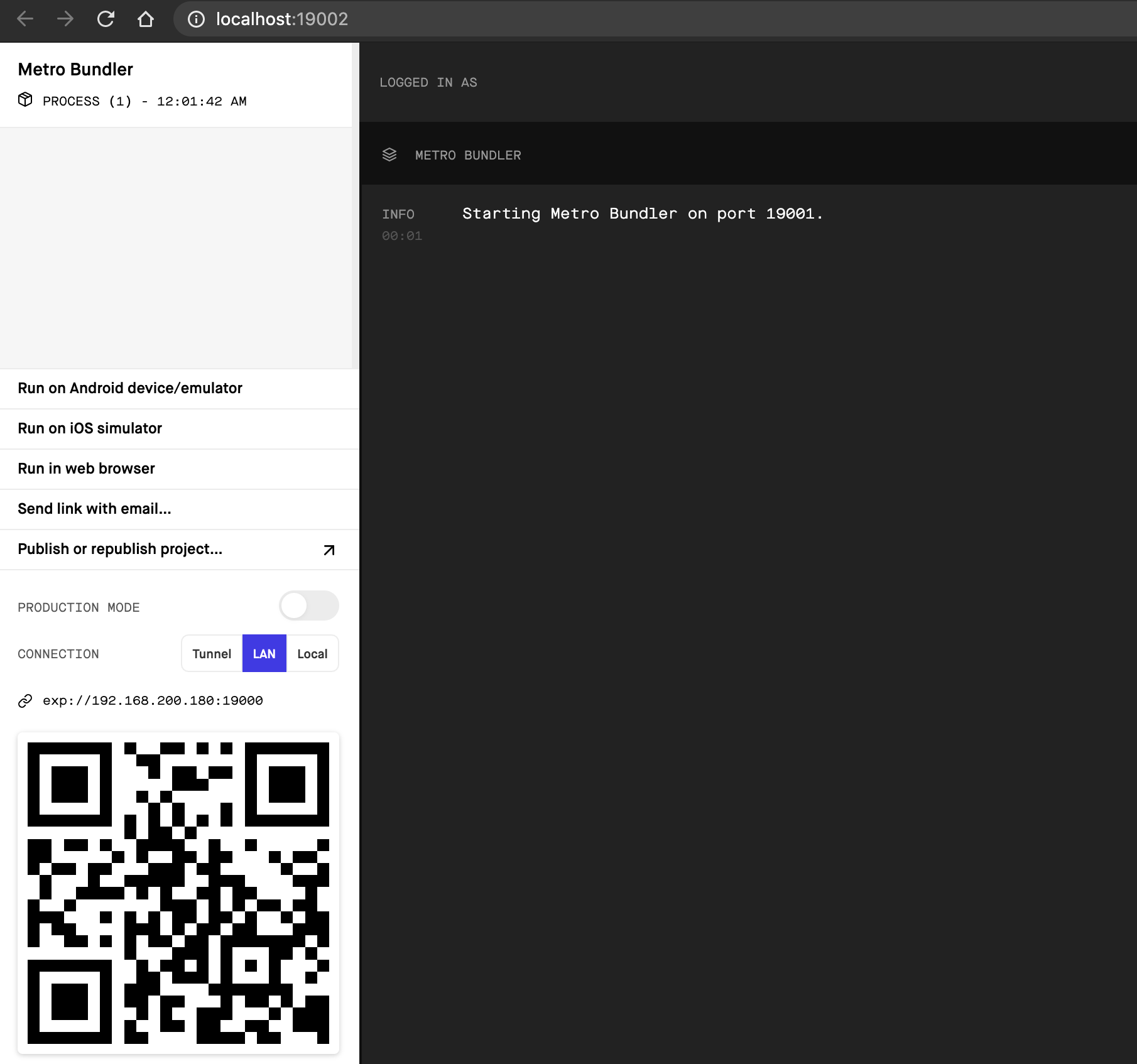Click the INFO log level label

(398, 214)
